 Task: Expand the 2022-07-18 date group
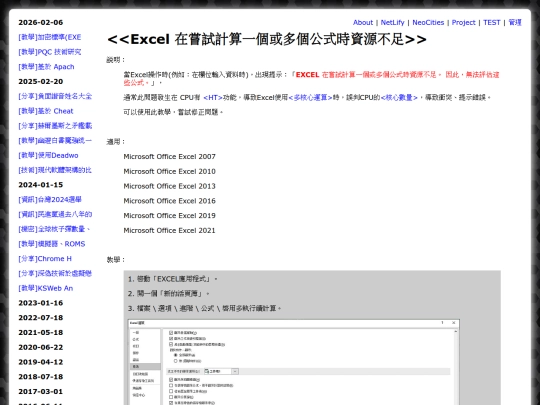[x=41, y=318]
